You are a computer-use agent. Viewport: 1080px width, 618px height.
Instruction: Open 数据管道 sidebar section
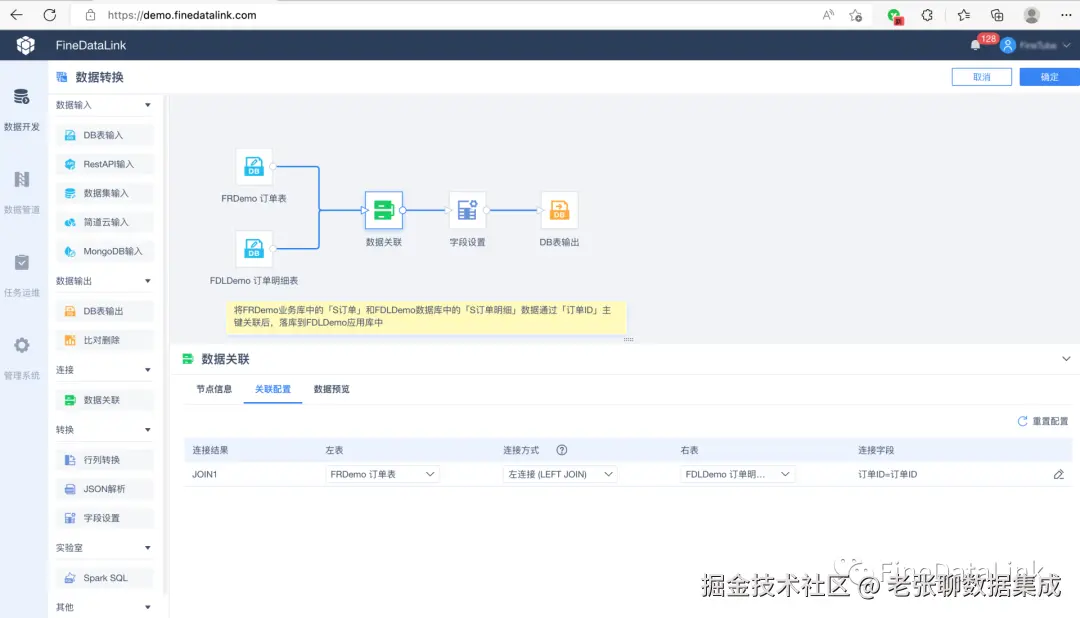click(22, 192)
